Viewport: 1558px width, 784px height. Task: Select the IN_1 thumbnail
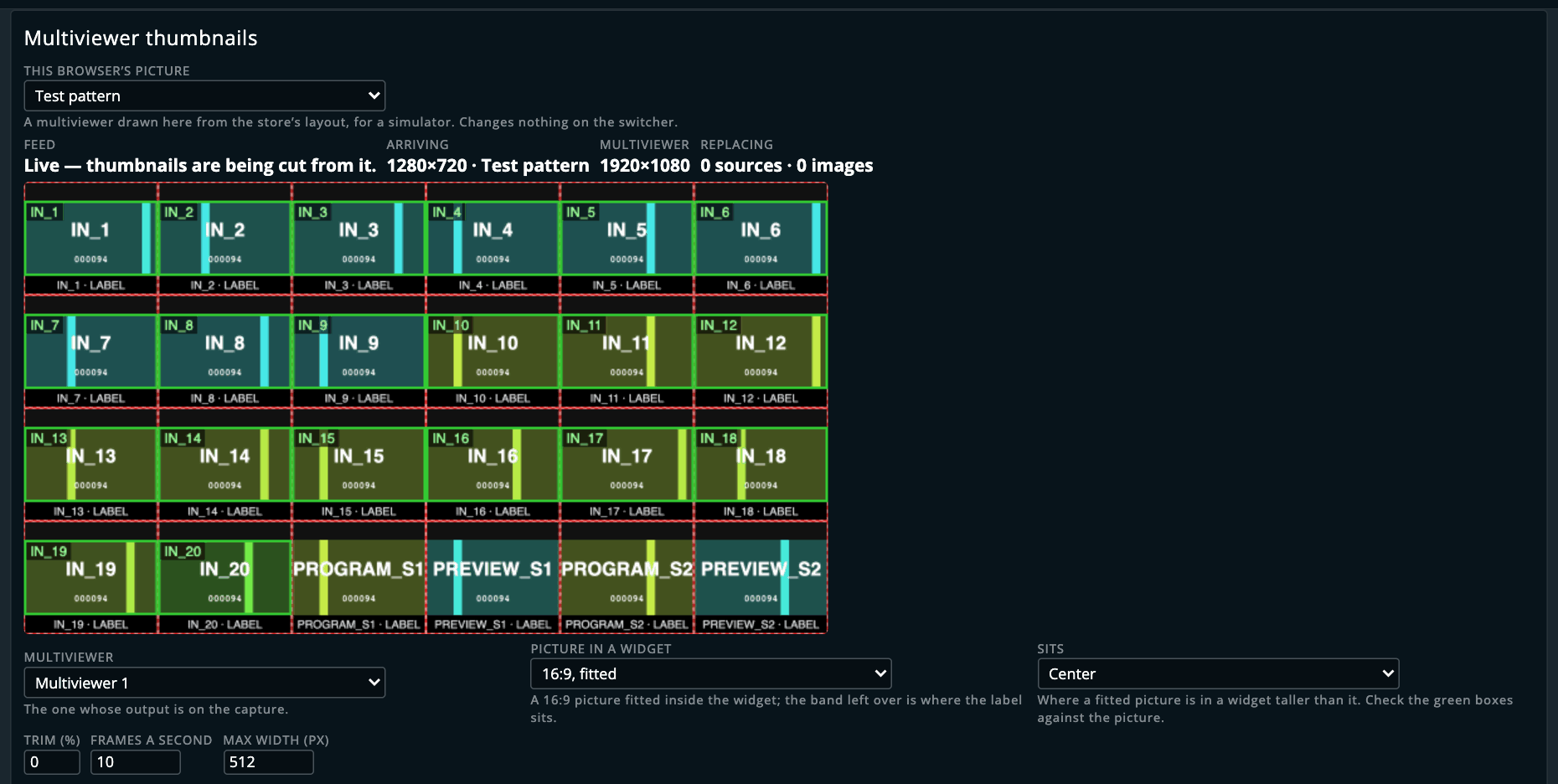coord(90,238)
